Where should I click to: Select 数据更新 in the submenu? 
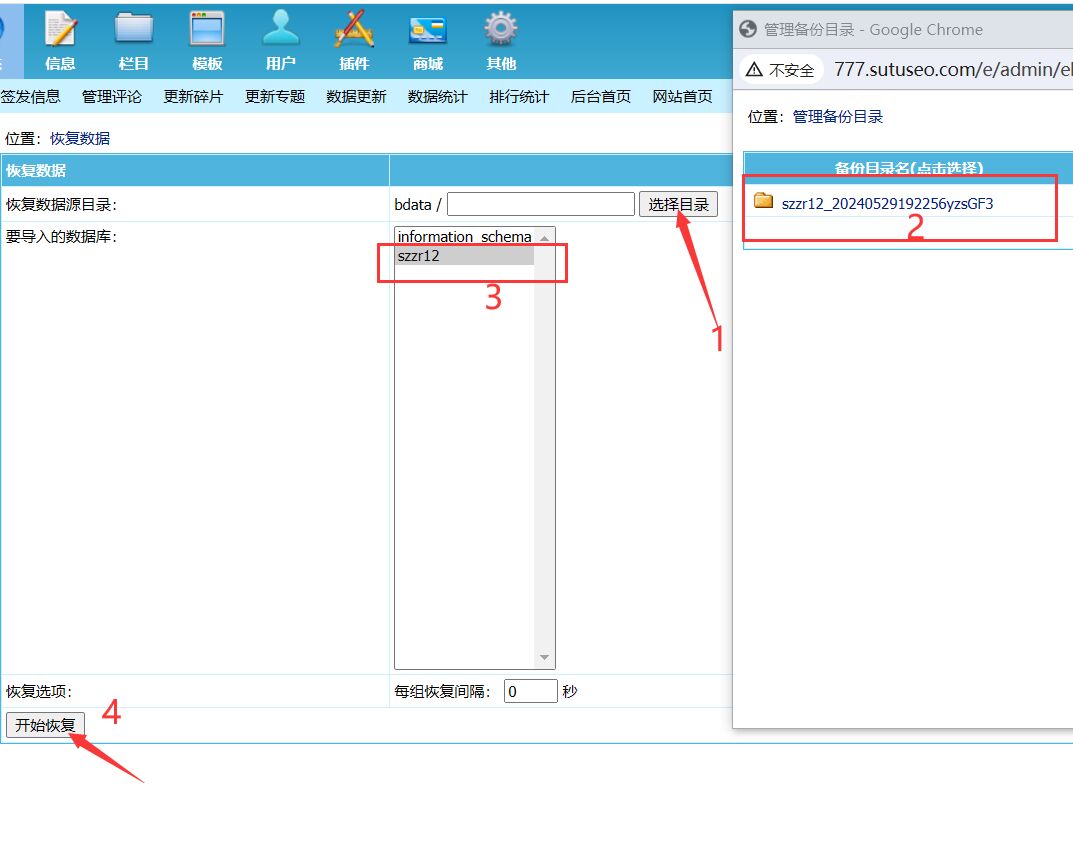click(x=356, y=97)
